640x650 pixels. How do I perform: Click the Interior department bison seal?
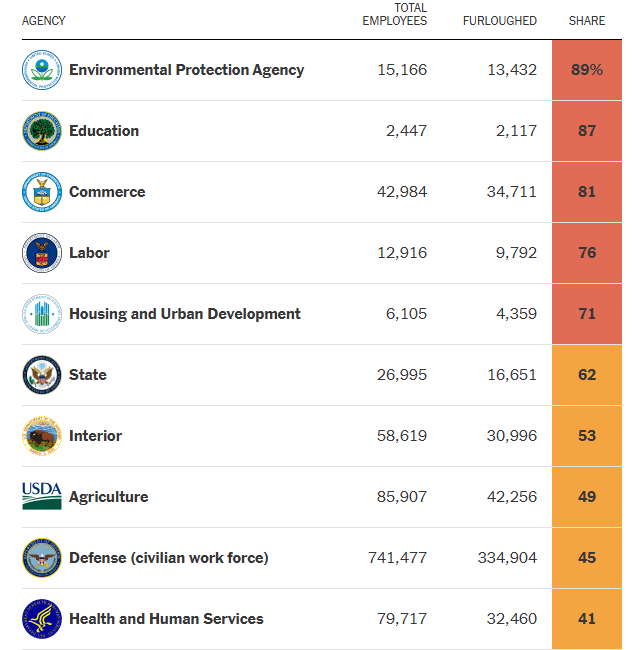pos(42,436)
